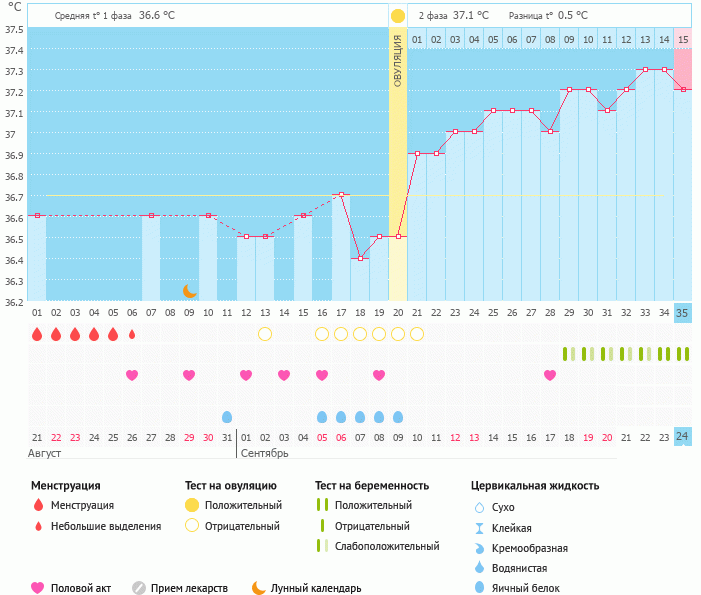Click the highlighted date 24 at bottom right
Screen dimensions: 701x595
point(682,436)
